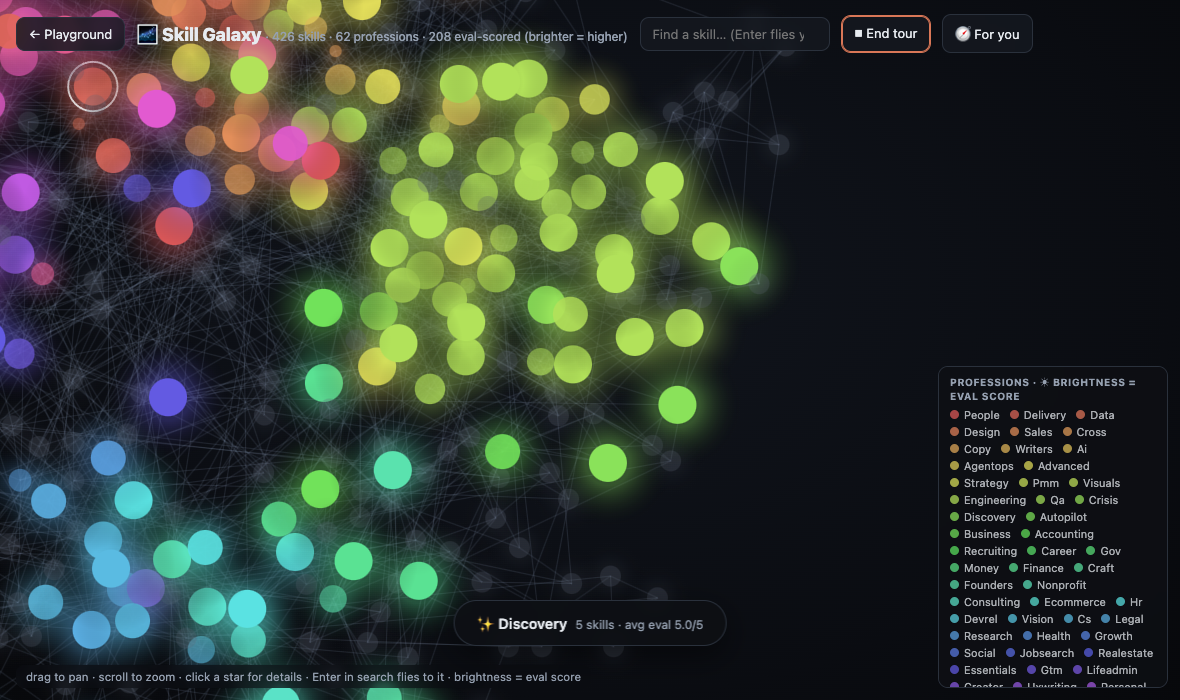Select Gtm in the legend

[x=1045, y=670]
